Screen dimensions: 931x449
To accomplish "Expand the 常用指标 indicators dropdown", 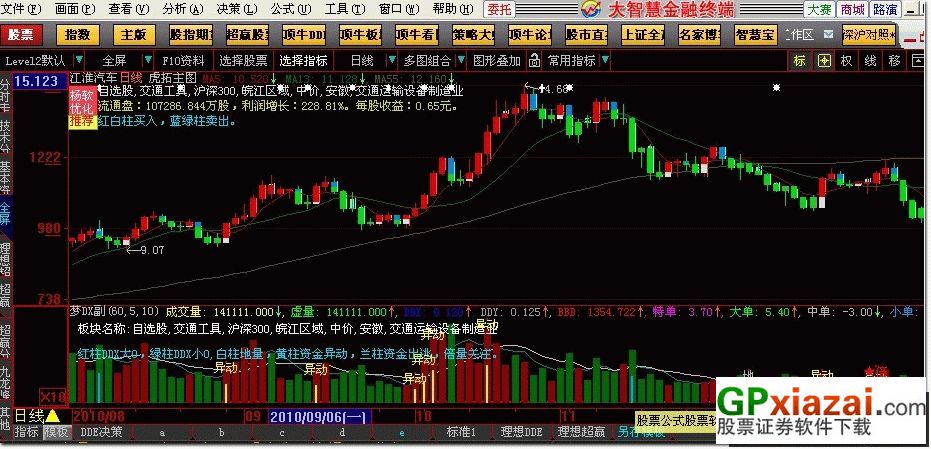I will [577, 60].
